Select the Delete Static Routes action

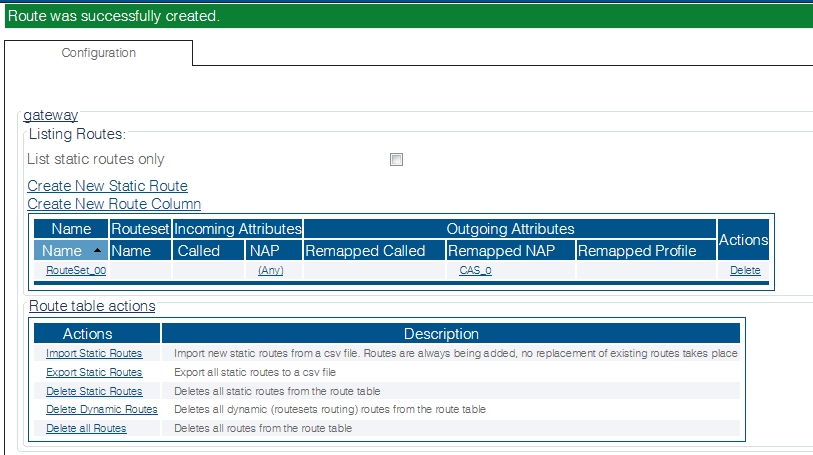(x=94, y=391)
